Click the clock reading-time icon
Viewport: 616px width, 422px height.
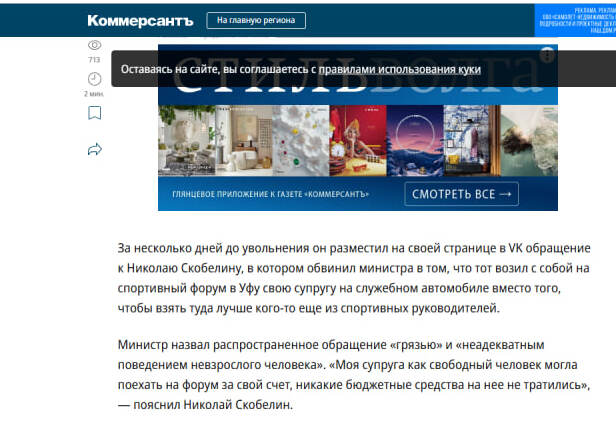pyautogui.click(x=94, y=78)
